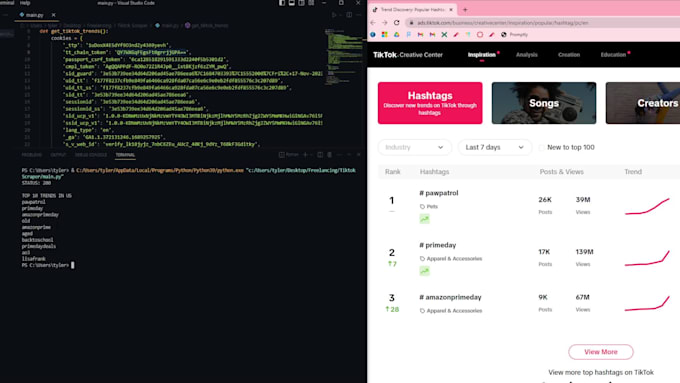The height and width of the screenshot is (383, 680).
Task: Open the red circle bookmark
Action: point(480,35)
